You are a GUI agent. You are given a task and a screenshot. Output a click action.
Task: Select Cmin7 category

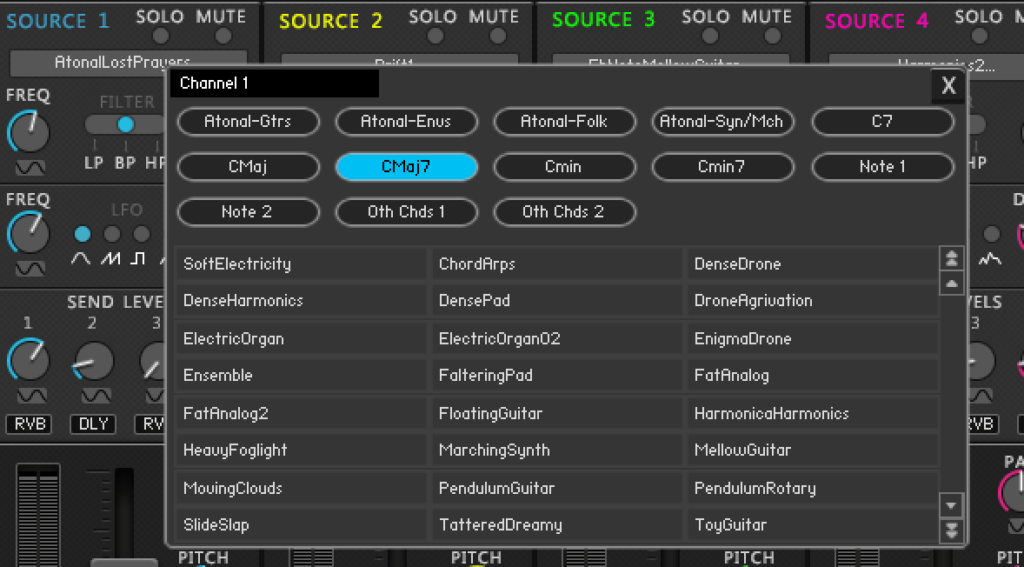tap(723, 167)
